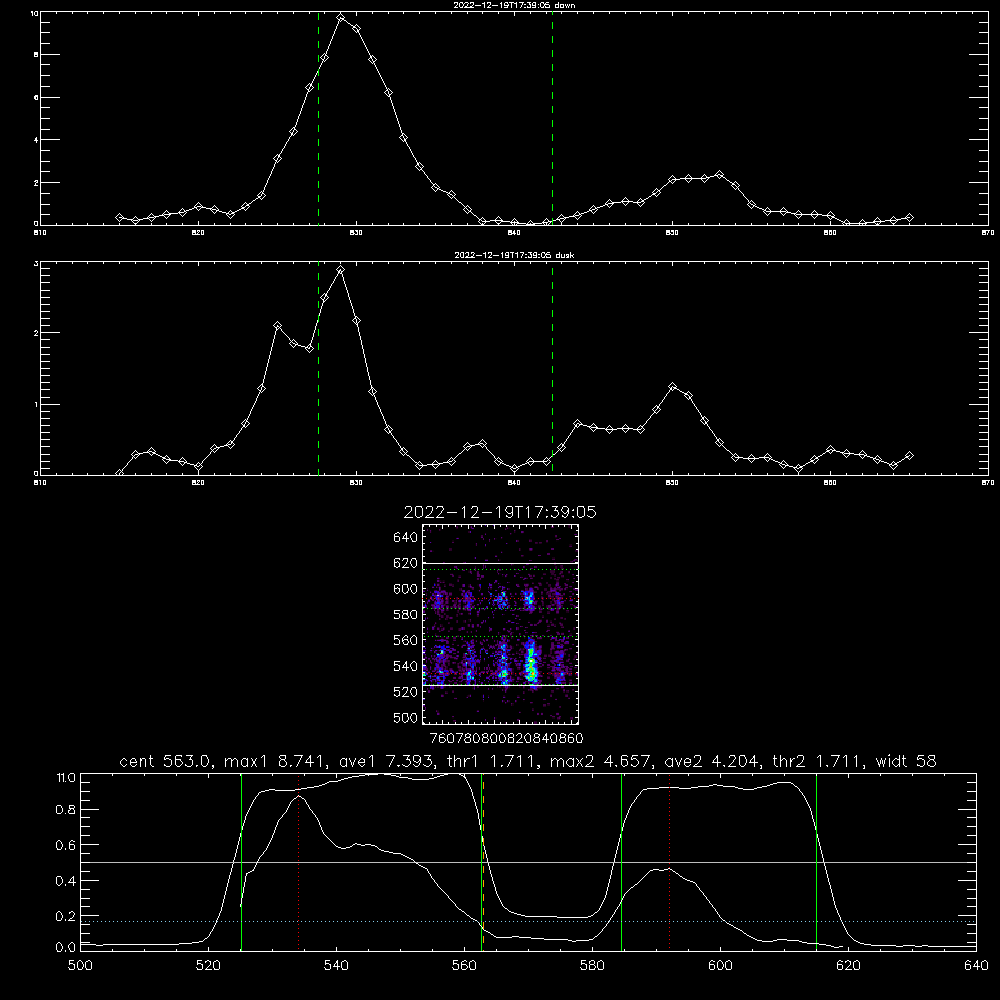The width and height of the screenshot is (1000, 1000).
Task: Click the dawn plot y-axis label 6
Action: pos(36,98)
